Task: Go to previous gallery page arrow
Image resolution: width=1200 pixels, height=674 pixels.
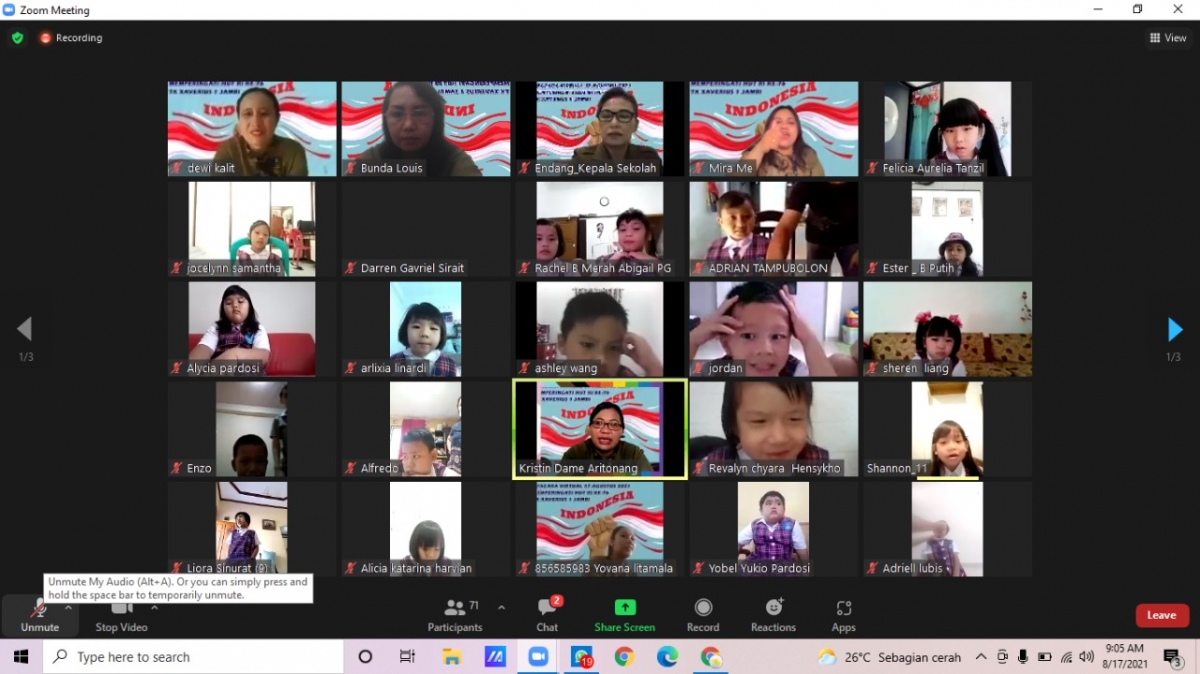Action: [25, 329]
